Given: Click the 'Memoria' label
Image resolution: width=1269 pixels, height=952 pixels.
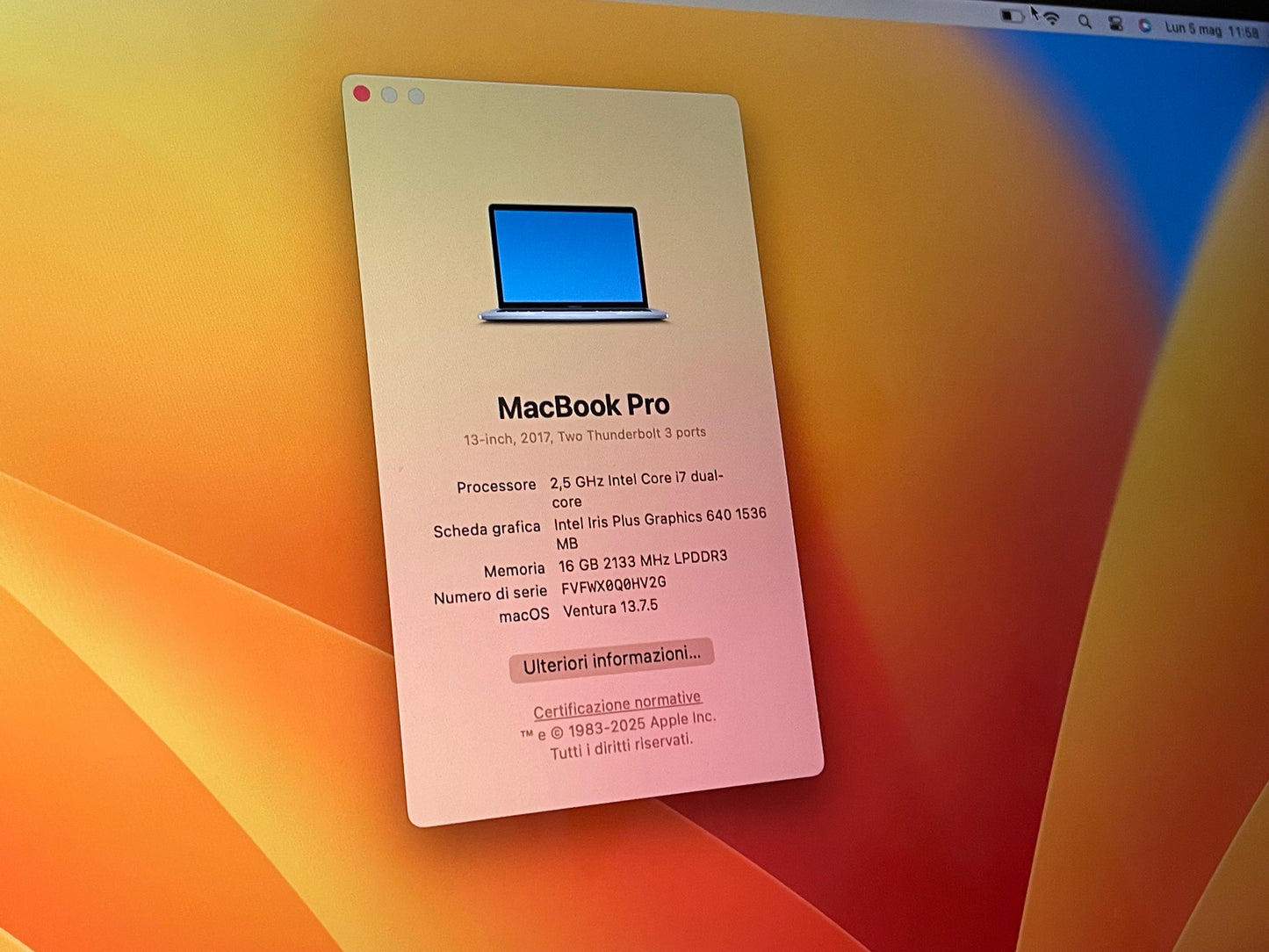Looking at the screenshot, I should (515, 570).
